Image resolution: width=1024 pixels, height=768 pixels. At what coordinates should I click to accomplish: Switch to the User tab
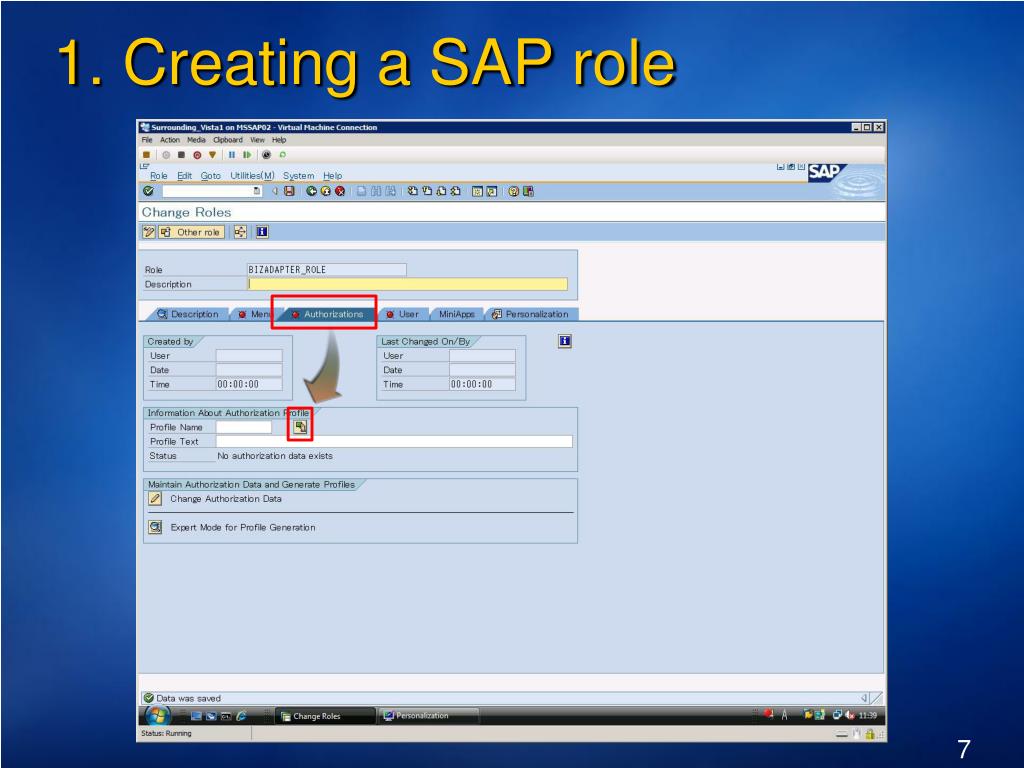pyautogui.click(x=402, y=314)
